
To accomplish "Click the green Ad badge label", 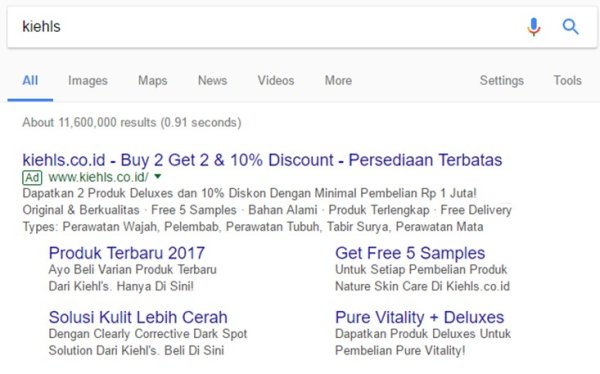I will (x=32, y=177).
